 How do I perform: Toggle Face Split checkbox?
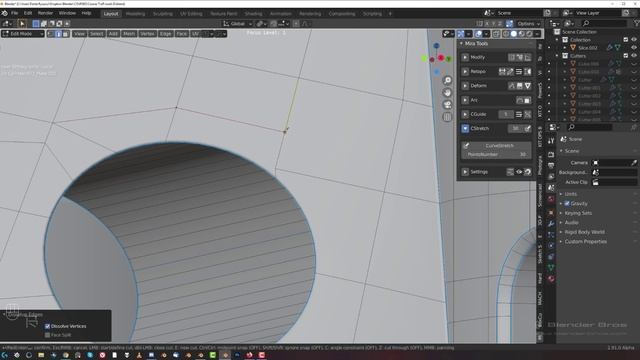[x=47, y=335]
